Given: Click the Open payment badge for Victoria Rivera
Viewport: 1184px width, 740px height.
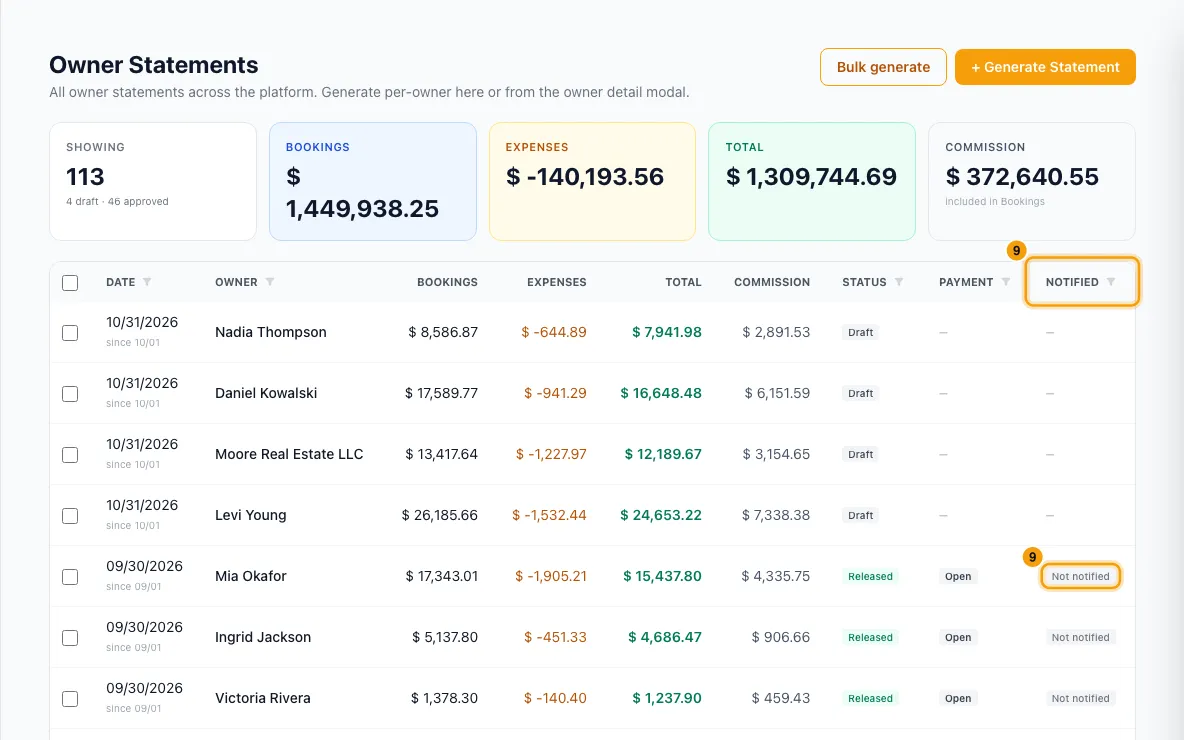Looking at the screenshot, I should click(x=958, y=698).
